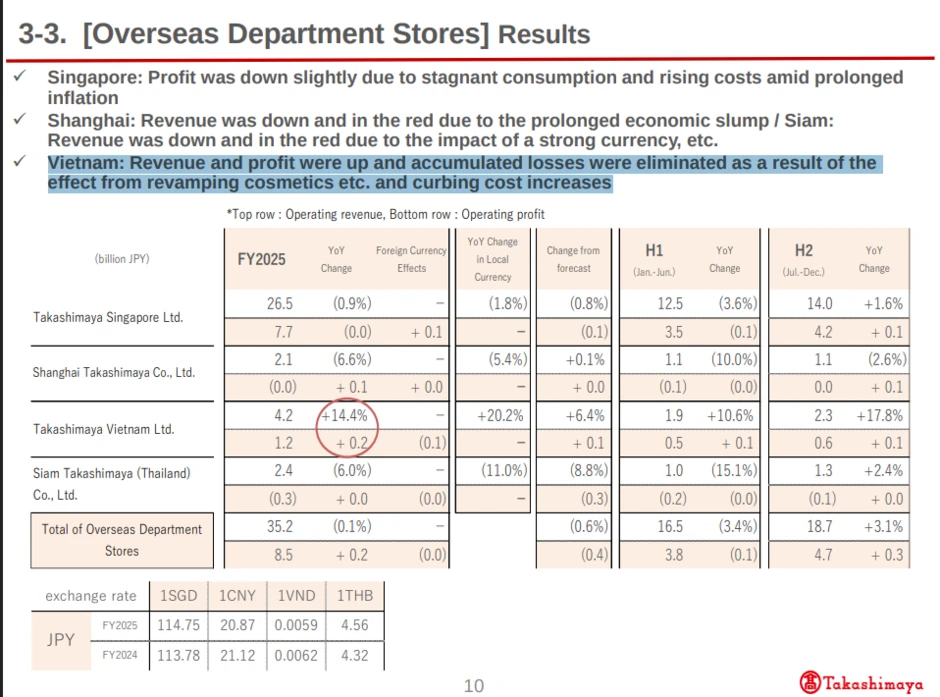
Task: Click Vietnam's H2 YoY change +17.8%
Action: [x=879, y=415]
